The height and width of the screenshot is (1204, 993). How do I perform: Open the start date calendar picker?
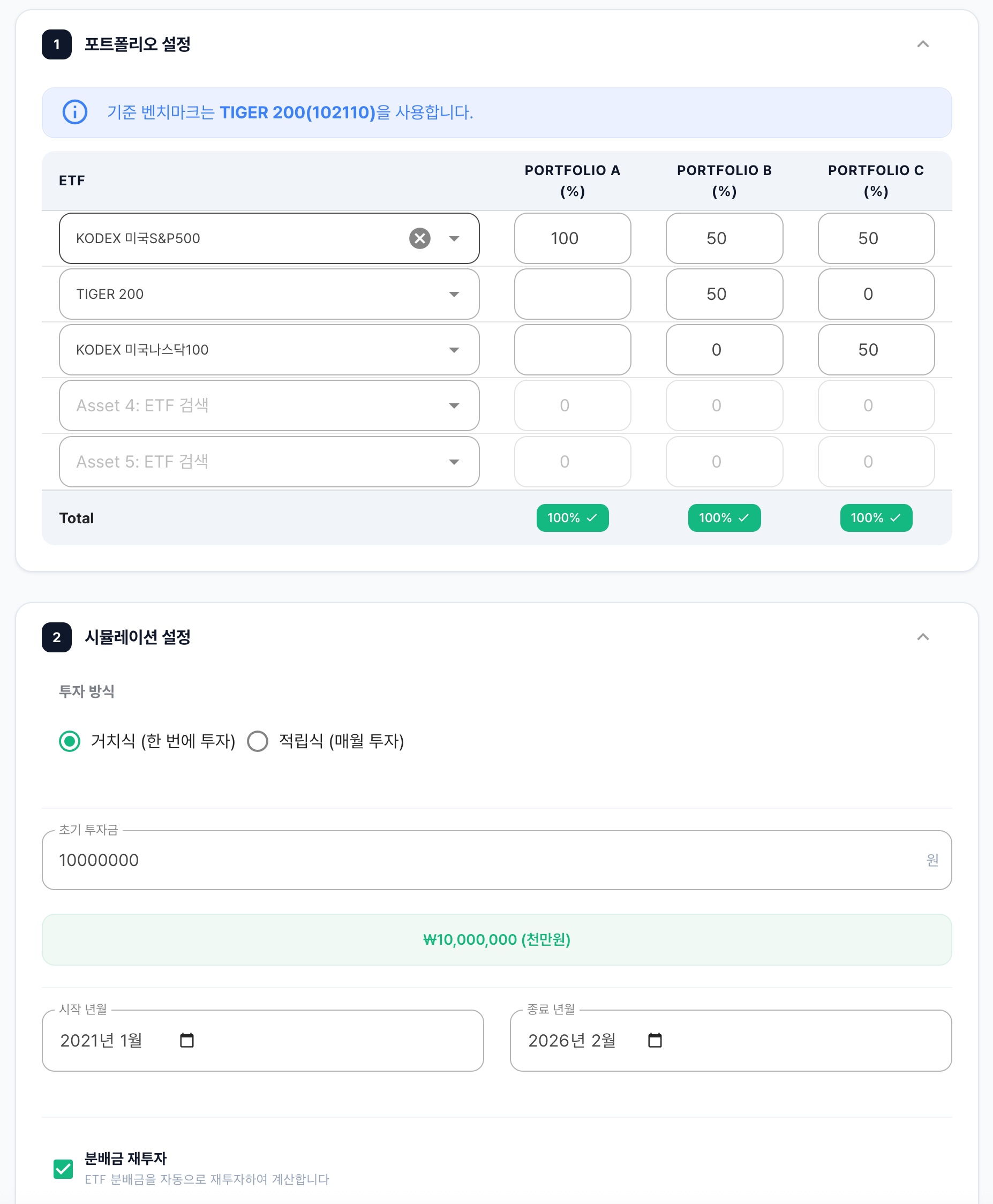tap(186, 1040)
